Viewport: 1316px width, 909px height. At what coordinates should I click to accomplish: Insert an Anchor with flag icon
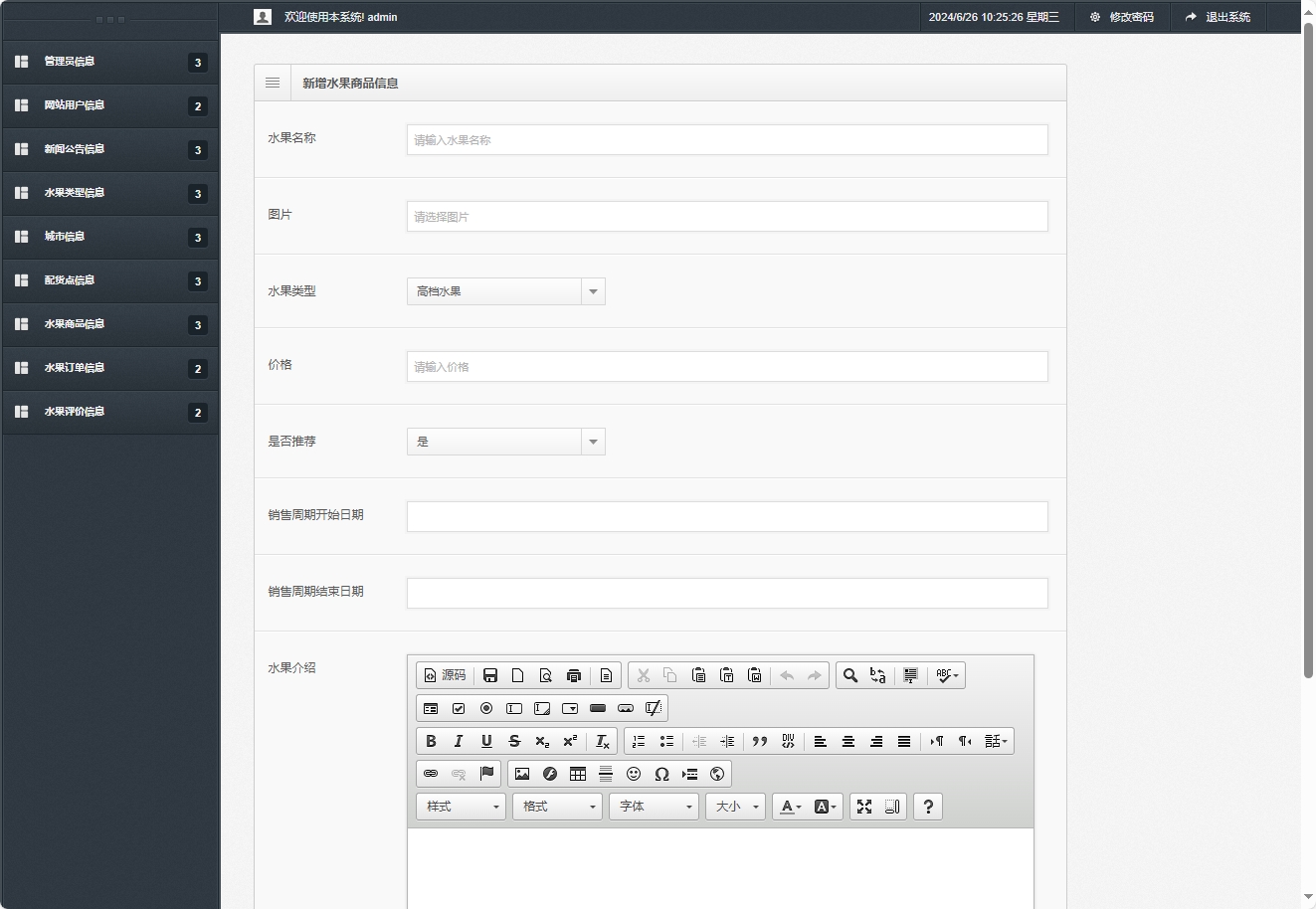pyautogui.click(x=486, y=774)
